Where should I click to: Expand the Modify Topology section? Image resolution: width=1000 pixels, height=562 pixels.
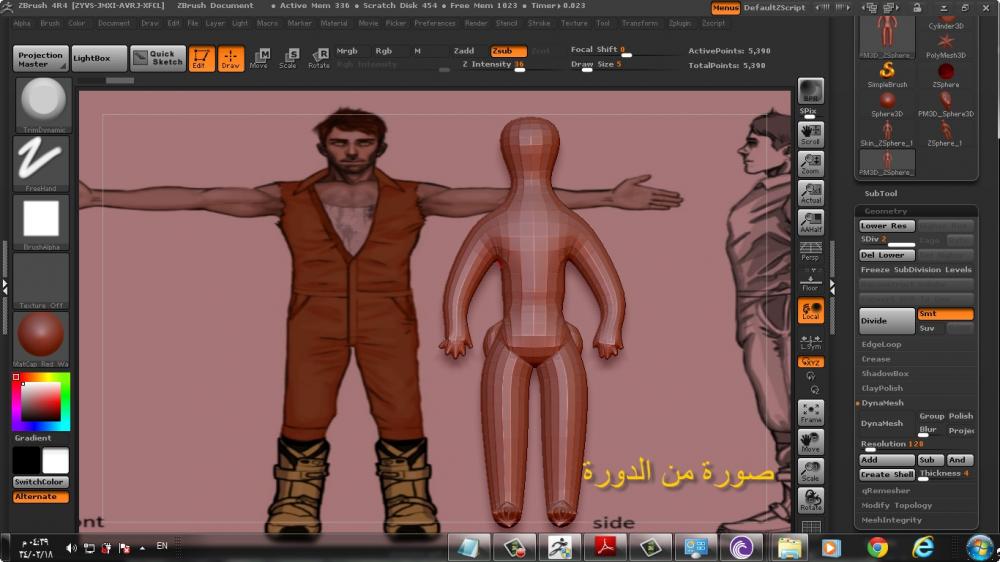click(x=897, y=505)
